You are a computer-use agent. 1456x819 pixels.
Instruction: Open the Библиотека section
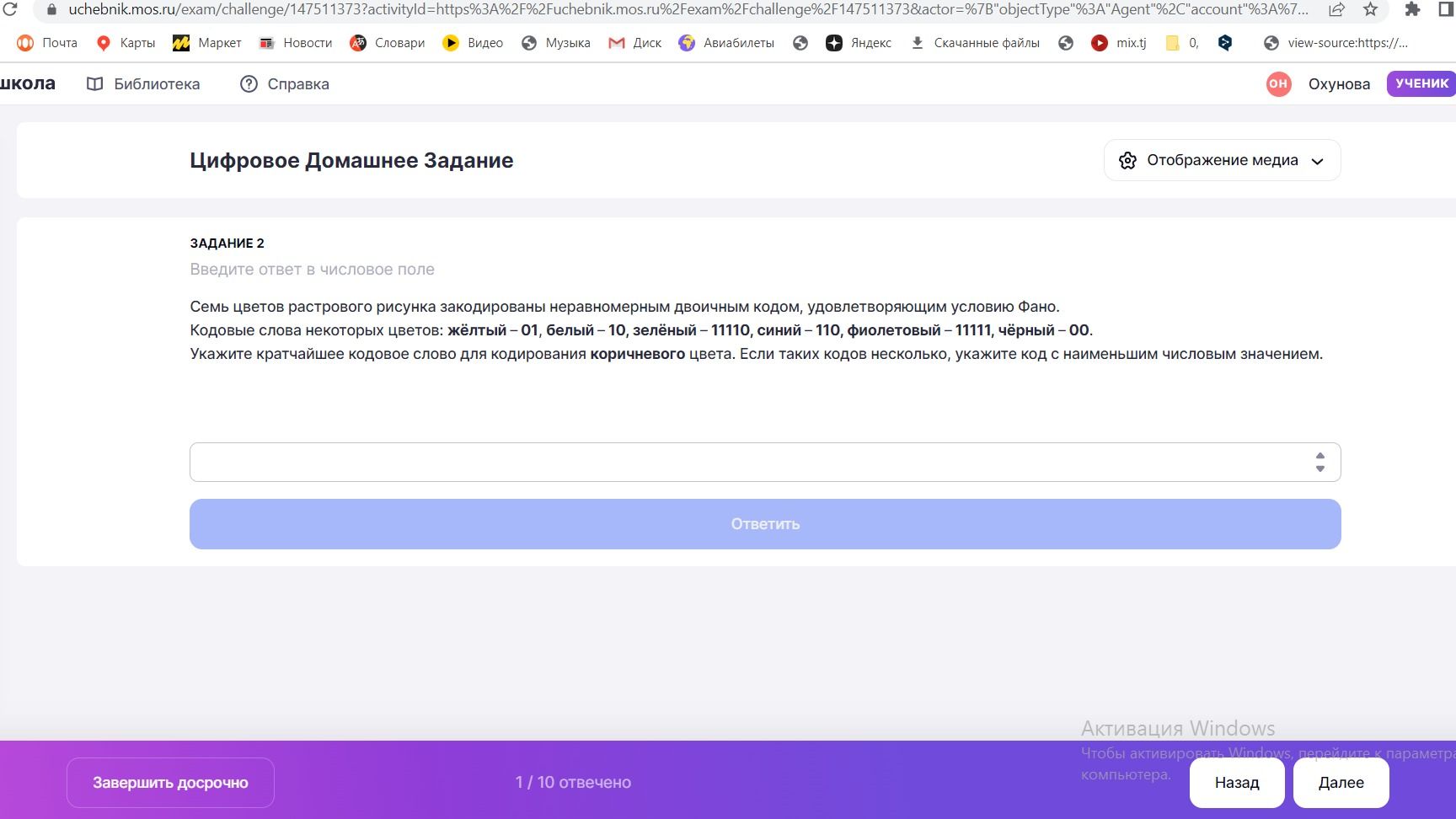click(x=143, y=84)
